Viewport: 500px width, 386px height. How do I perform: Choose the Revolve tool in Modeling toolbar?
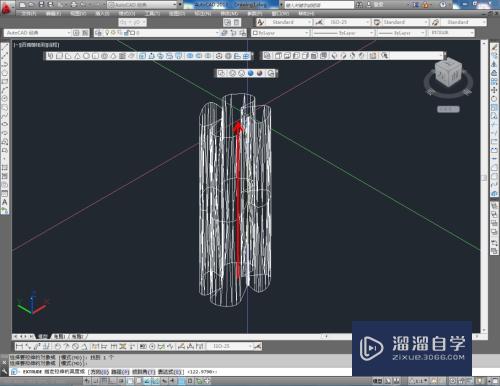169,56
